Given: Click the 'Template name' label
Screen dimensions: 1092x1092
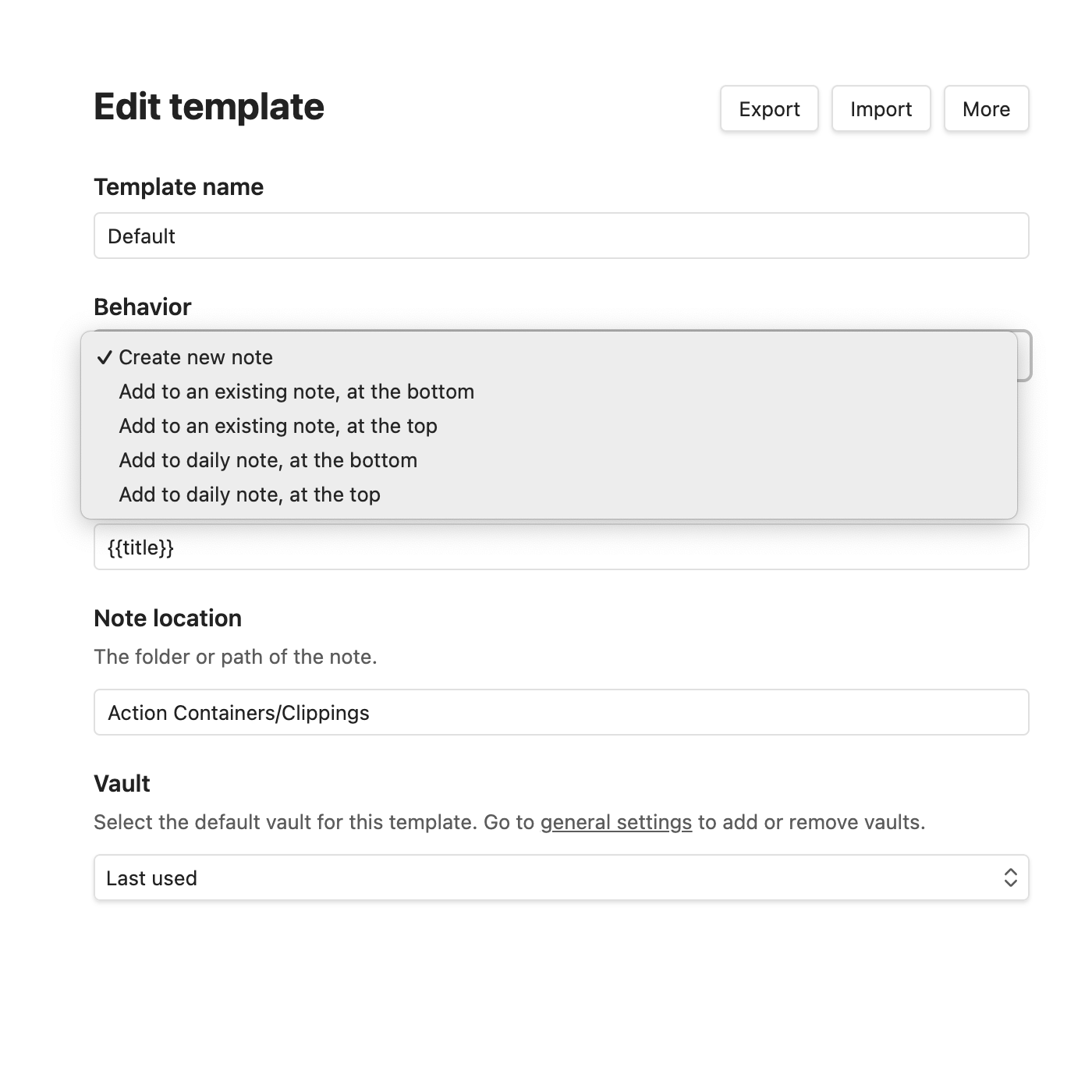Looking at the screenshot, I should (179, 187).
